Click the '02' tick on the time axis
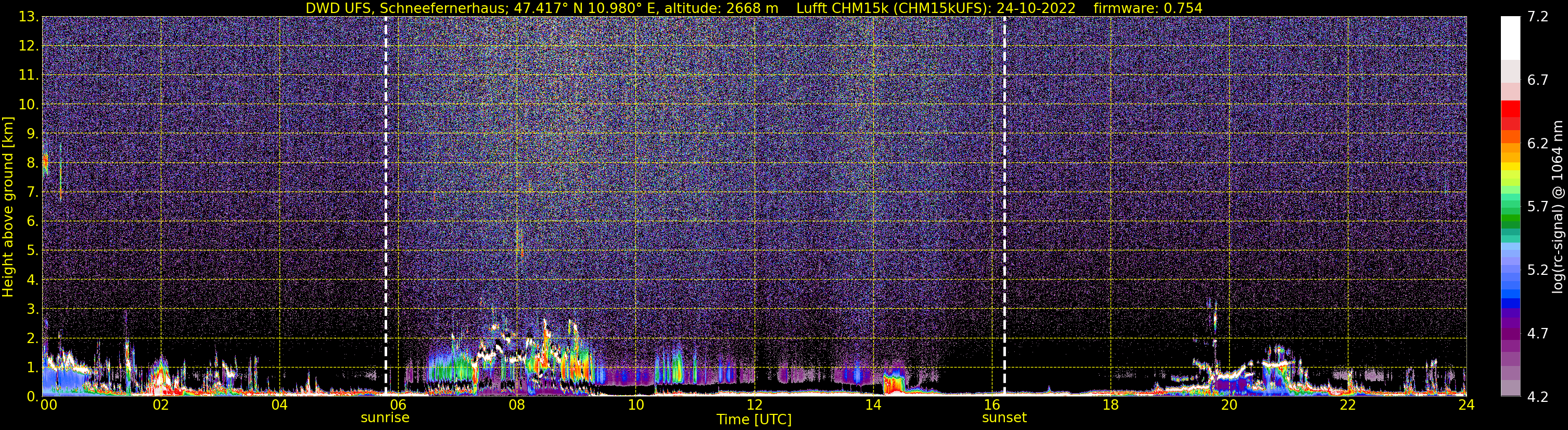 (161, 405)
